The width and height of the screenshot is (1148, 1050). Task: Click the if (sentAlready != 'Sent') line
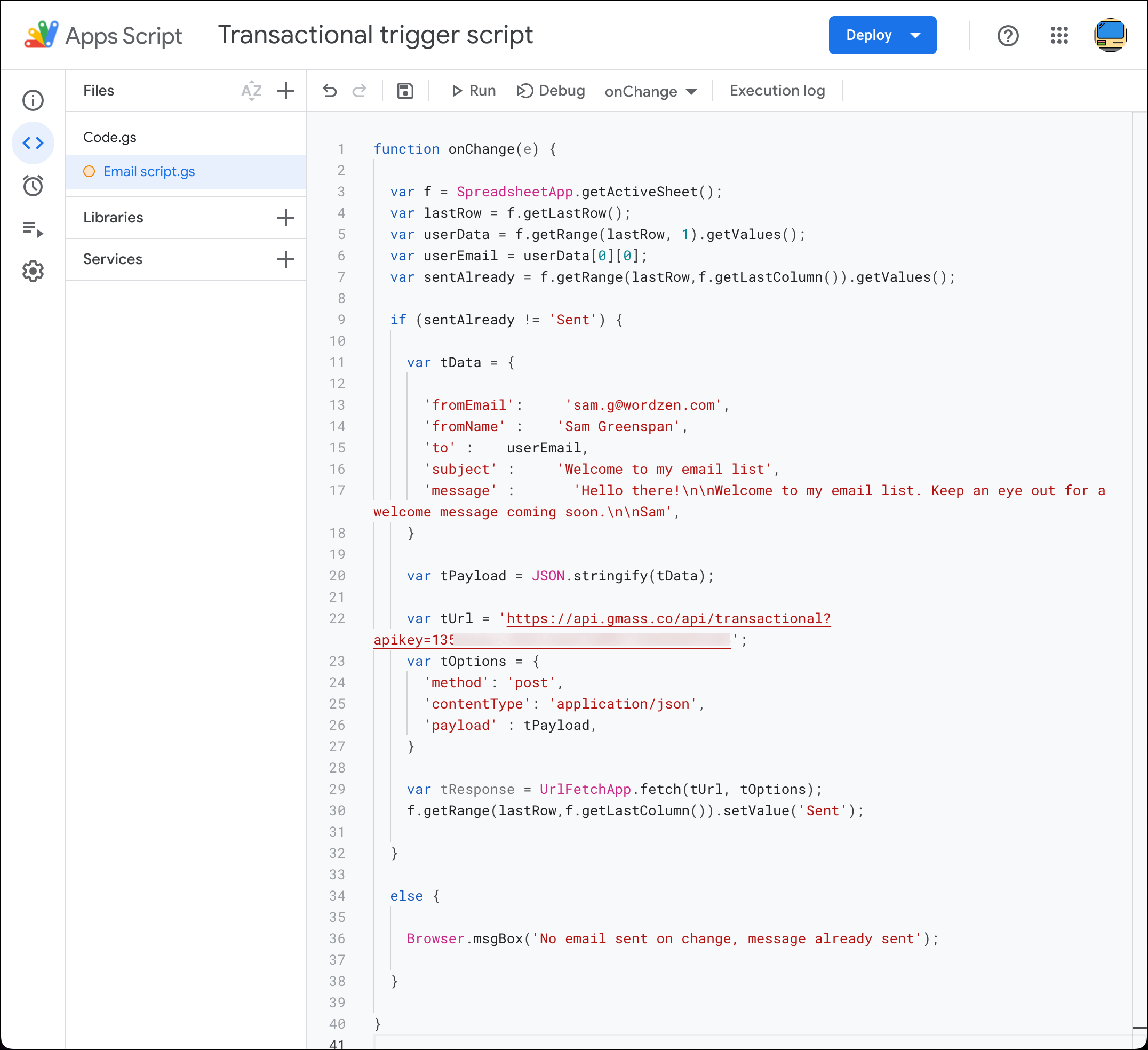click(x=506, y=320)
